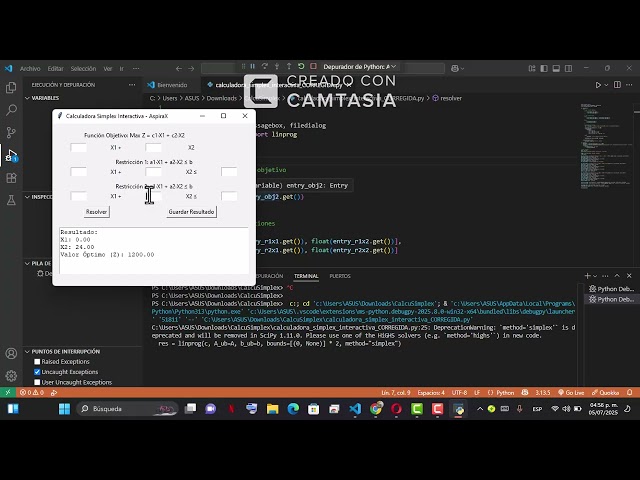
Task: Open the Selección menu
Action: [x=83, y=69]
